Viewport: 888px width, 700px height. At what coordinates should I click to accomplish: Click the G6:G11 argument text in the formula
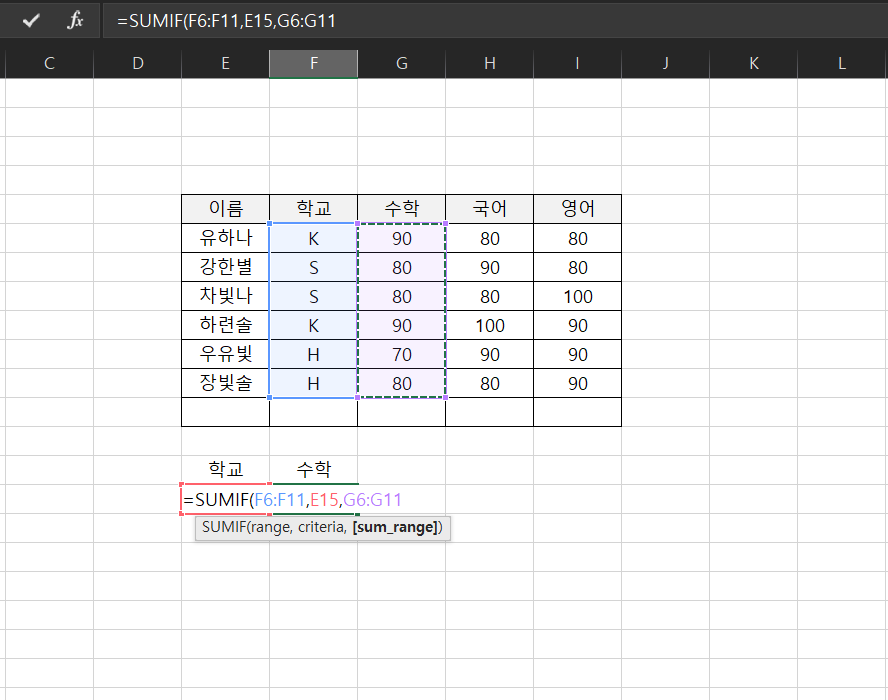pyautogui.click(x=362, y=497)
